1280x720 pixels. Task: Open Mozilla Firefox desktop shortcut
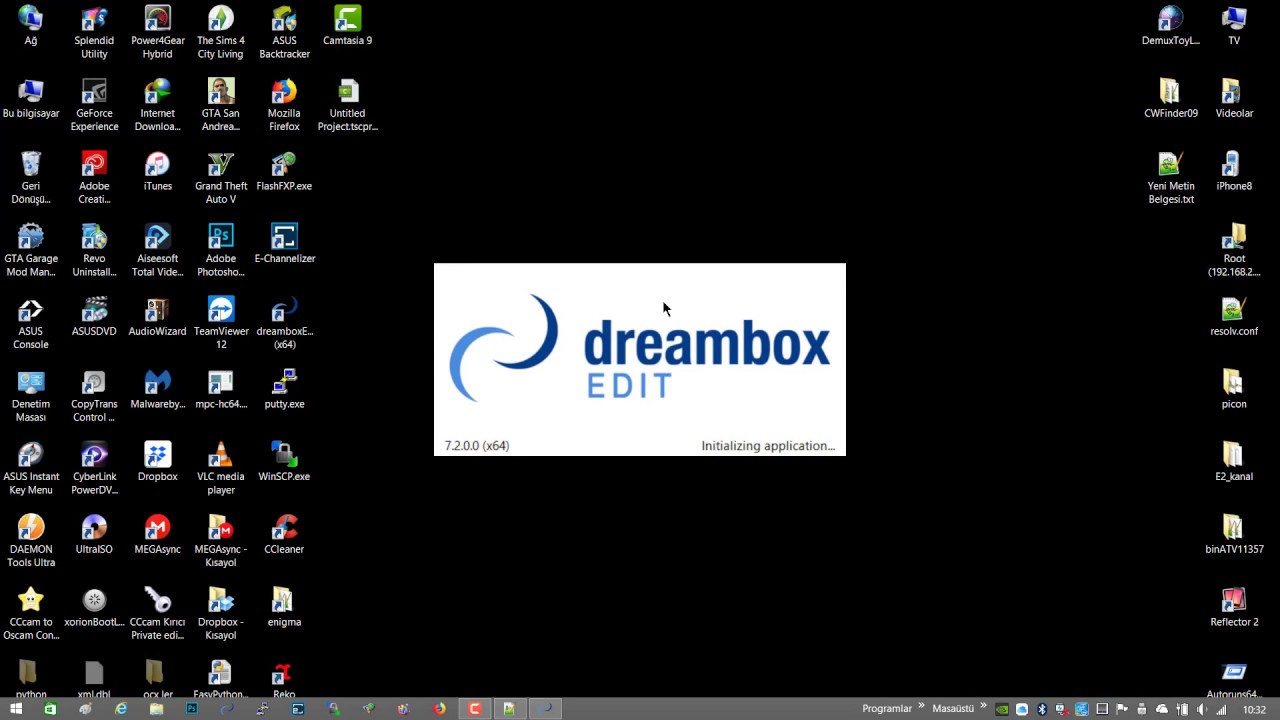pos(284,105)
